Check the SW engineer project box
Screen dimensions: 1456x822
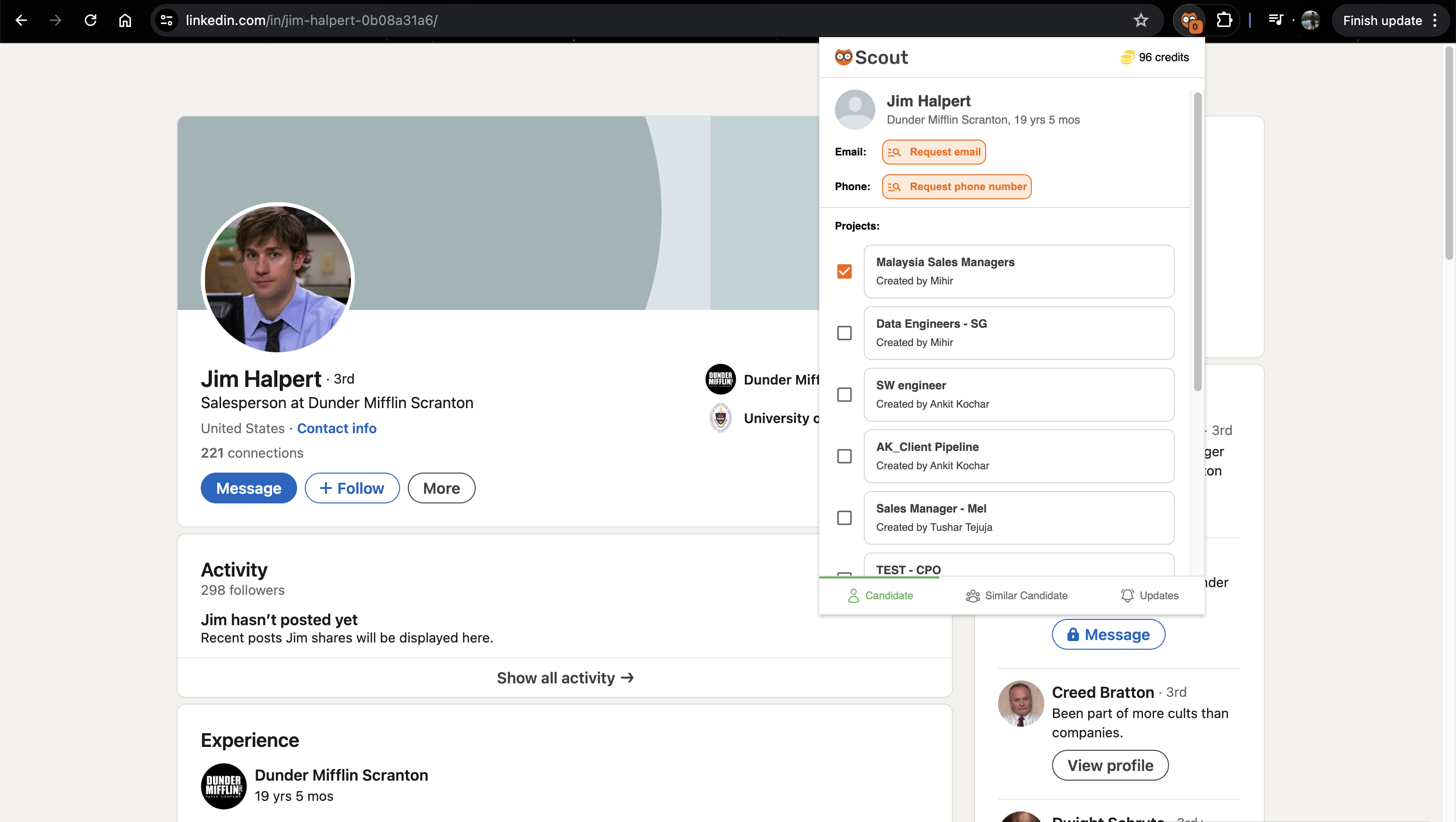(844, 394)
